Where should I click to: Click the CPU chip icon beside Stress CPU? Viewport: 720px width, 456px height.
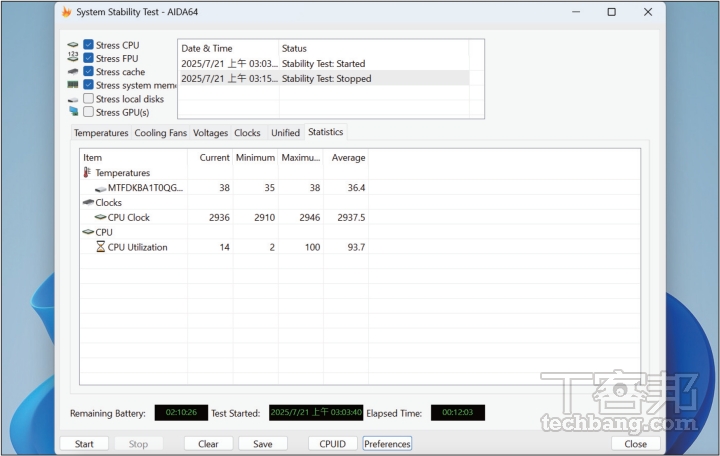(x=73, y=45)
